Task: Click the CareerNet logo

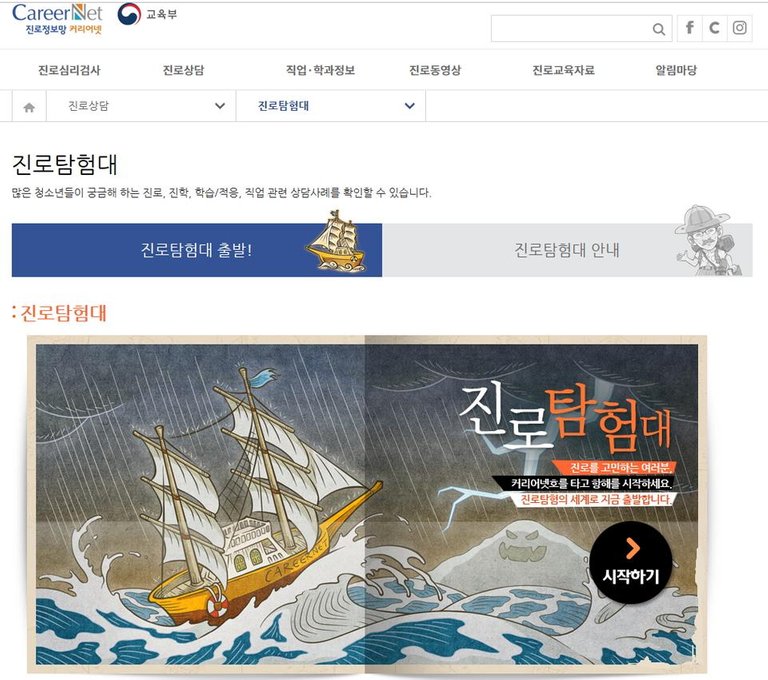Action: pos(57,20)
